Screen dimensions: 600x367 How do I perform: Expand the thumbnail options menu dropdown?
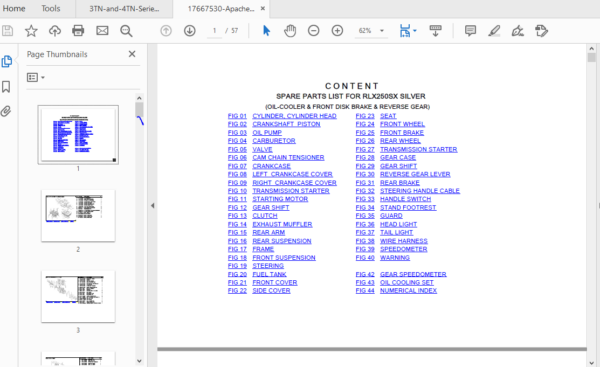coord(36,78)
